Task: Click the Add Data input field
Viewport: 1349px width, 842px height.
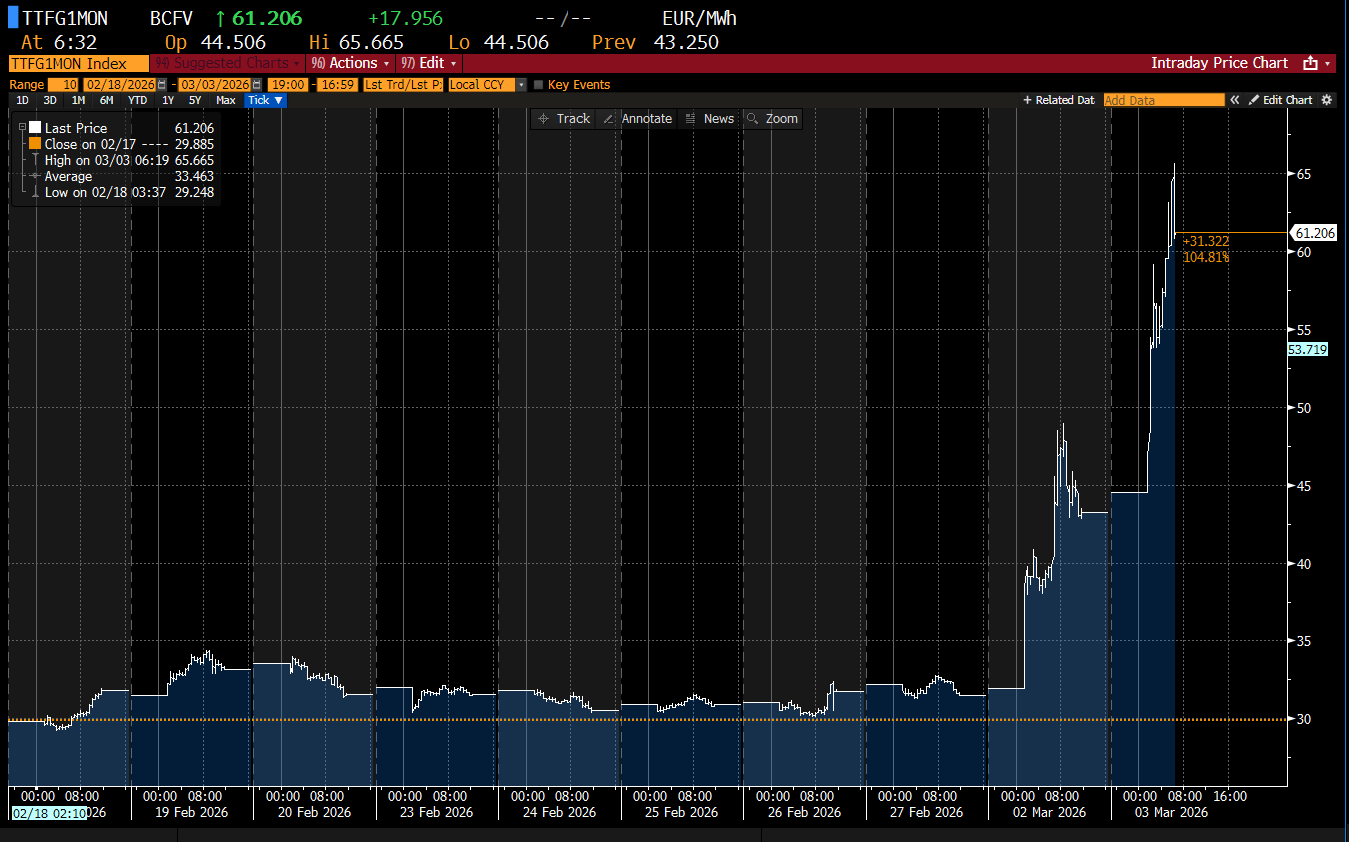Action: pyautogui.click(x=1164, y=100)
